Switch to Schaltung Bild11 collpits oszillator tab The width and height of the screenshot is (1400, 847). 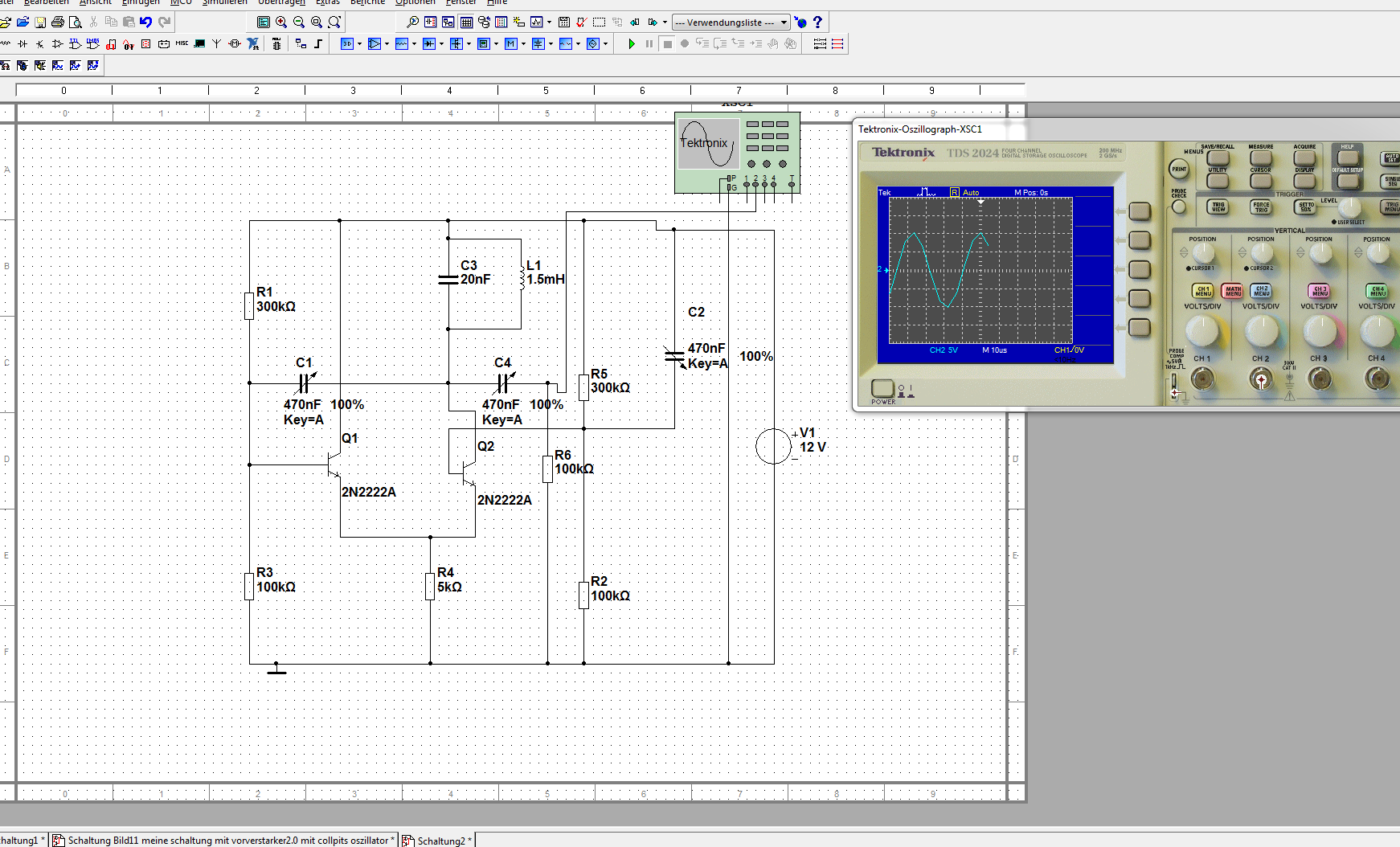pos(224,840)
